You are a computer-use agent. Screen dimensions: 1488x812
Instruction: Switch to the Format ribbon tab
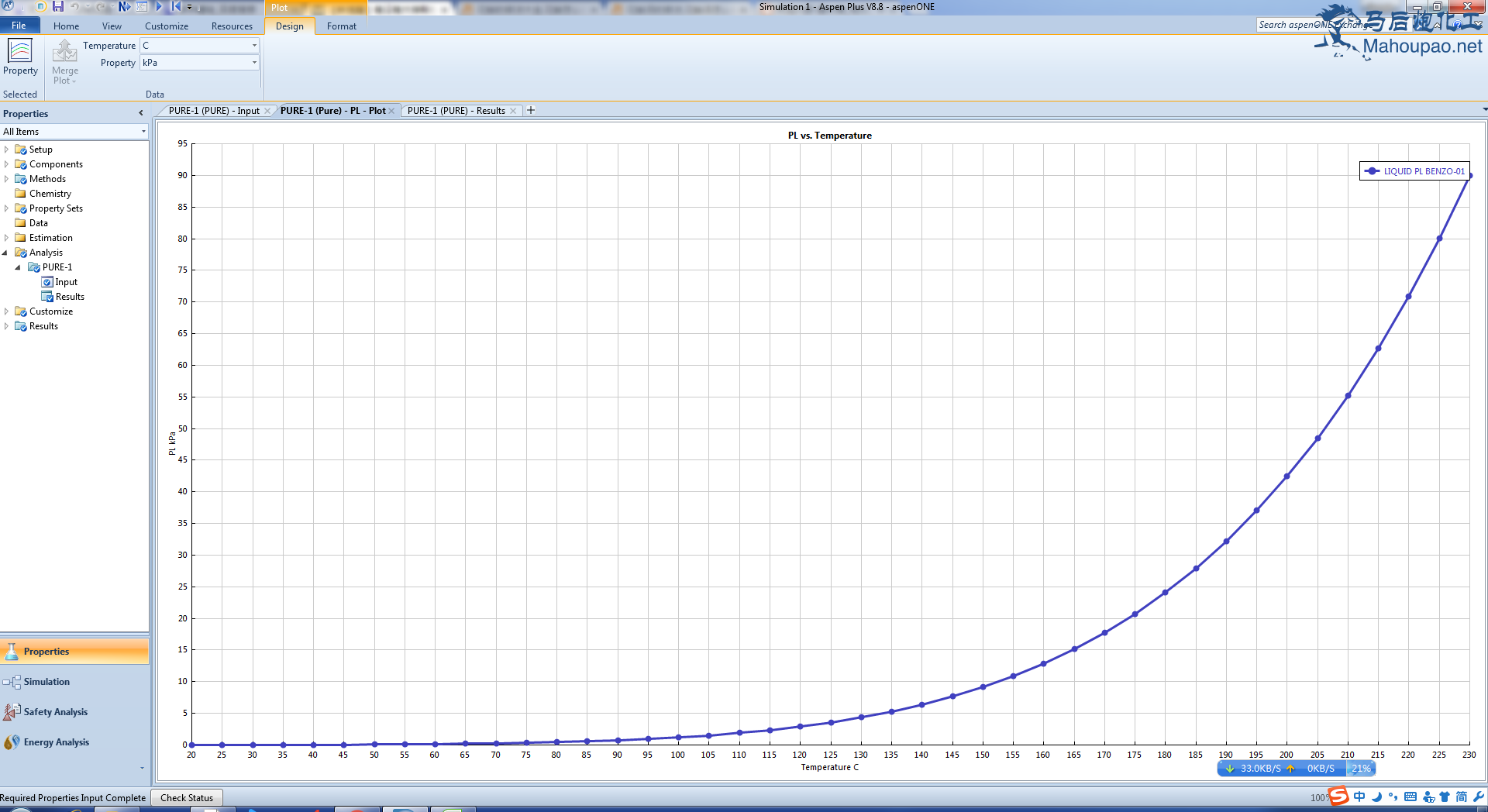pos(342,26)
